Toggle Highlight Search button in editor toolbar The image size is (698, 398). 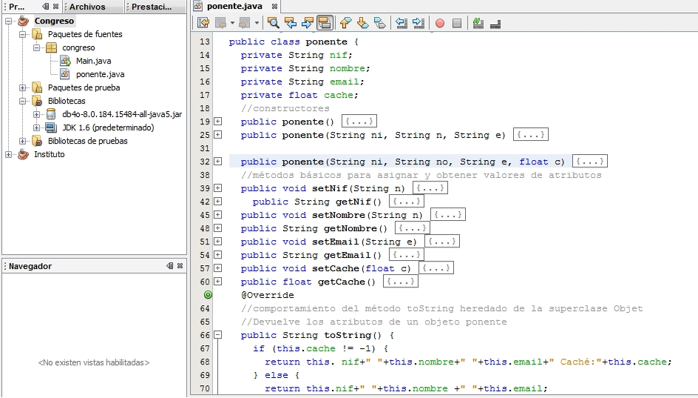tap(325, 23)
